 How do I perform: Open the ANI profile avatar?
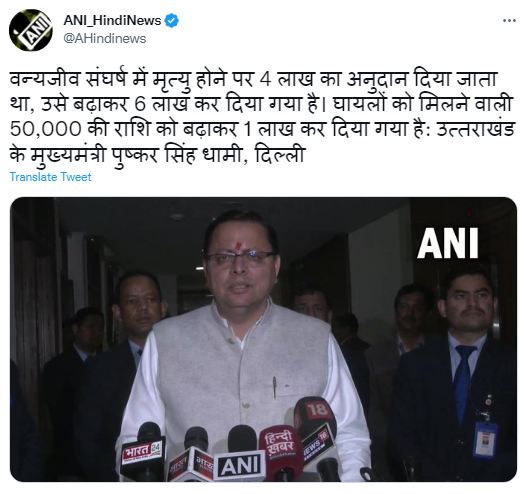(31, 30)
